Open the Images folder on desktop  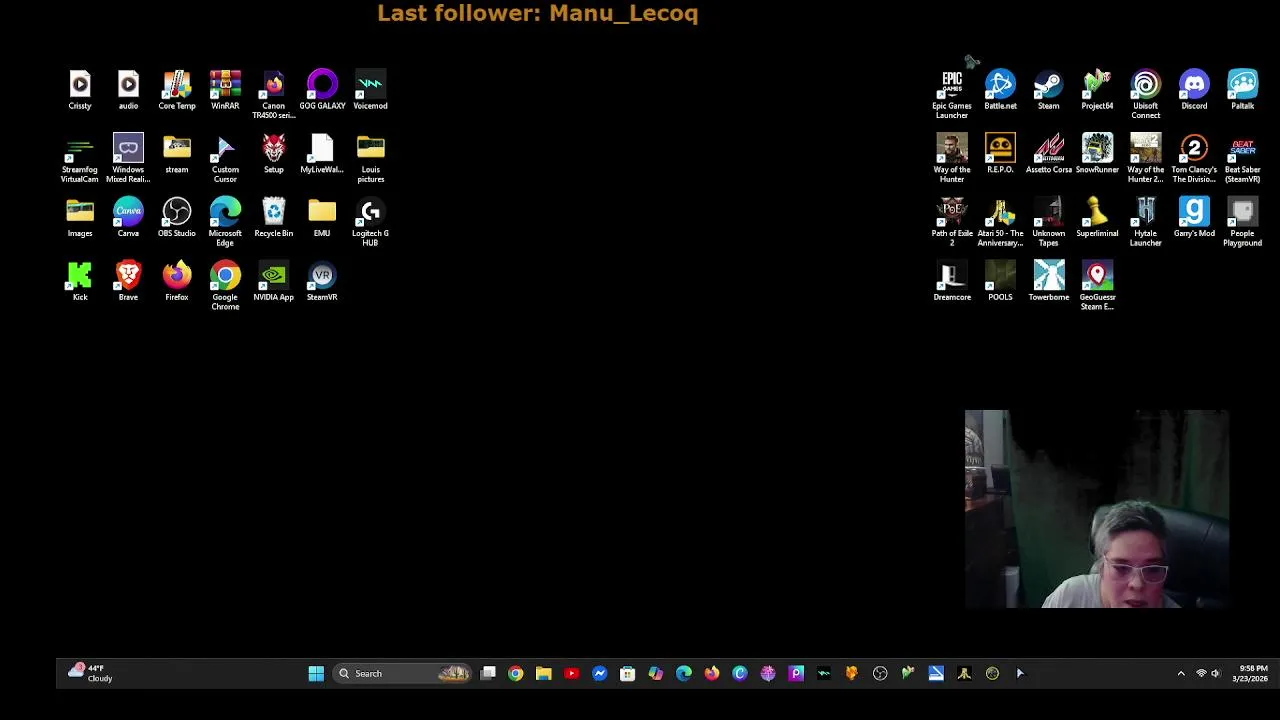pyautogui.click(x=80, y=218)
